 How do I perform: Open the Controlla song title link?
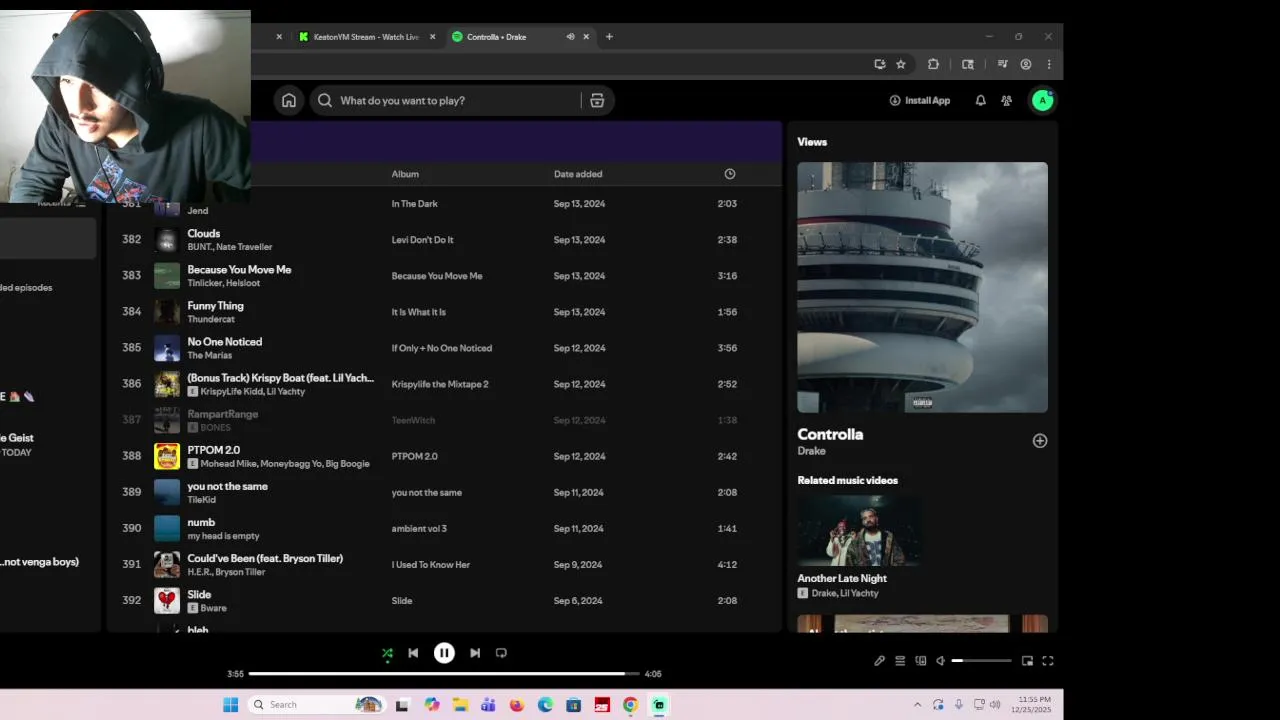pos(830,434)
